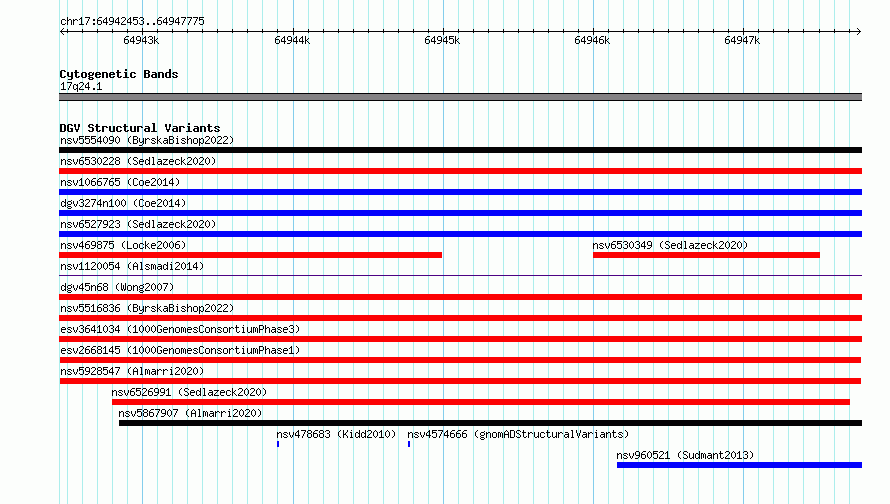Click the thin purple nsv1120054 variant line
The width and height of the screenshot is (890, 504).
(x=460, y=276)
